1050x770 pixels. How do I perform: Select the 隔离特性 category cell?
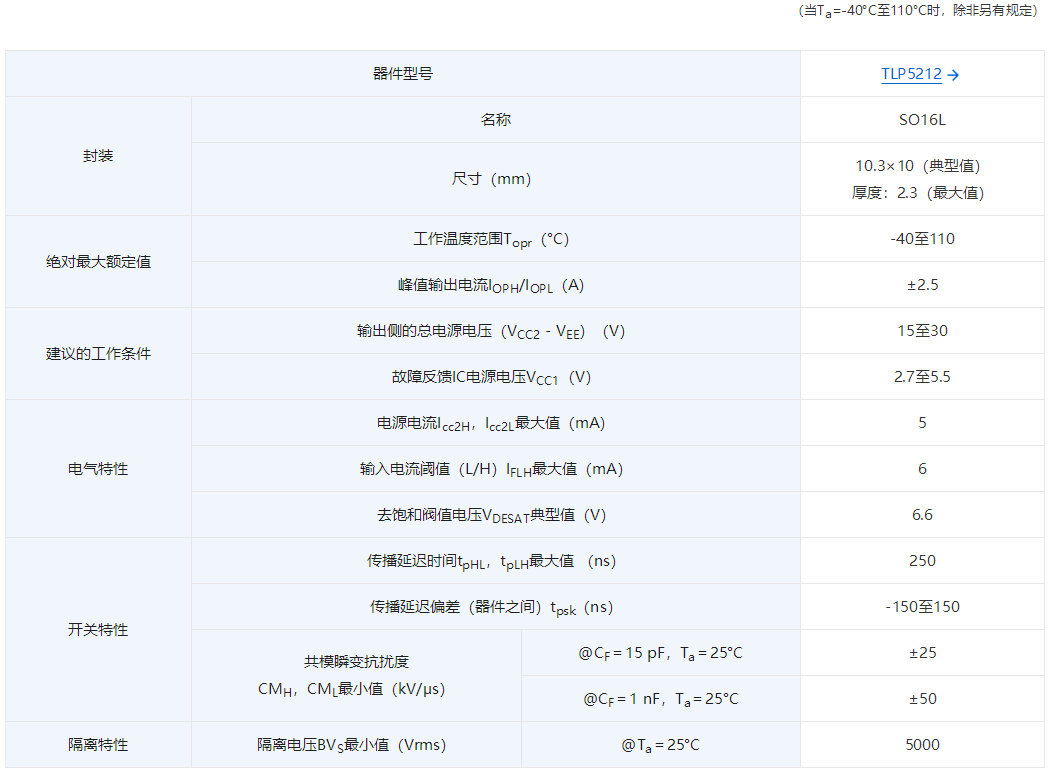(98, 745)
